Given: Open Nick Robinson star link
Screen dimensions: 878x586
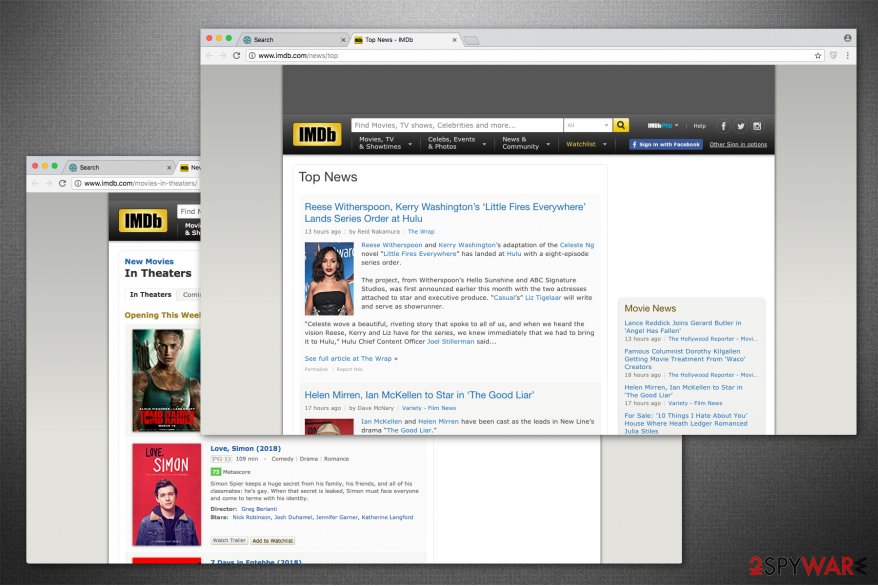Looking at the screenshot, I should [251, 517].
